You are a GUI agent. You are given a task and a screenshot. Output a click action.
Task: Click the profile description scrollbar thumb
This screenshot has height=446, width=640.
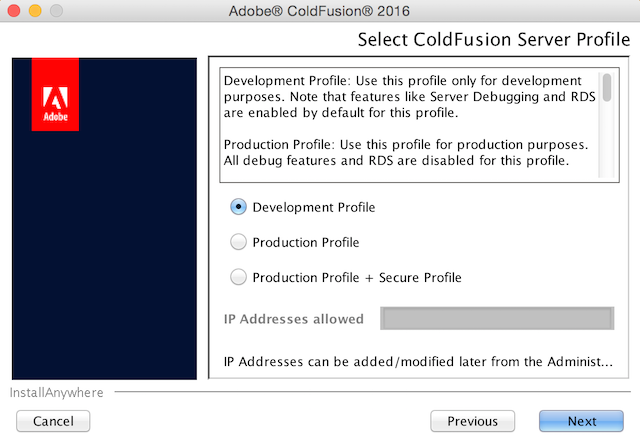coord(607,87)
